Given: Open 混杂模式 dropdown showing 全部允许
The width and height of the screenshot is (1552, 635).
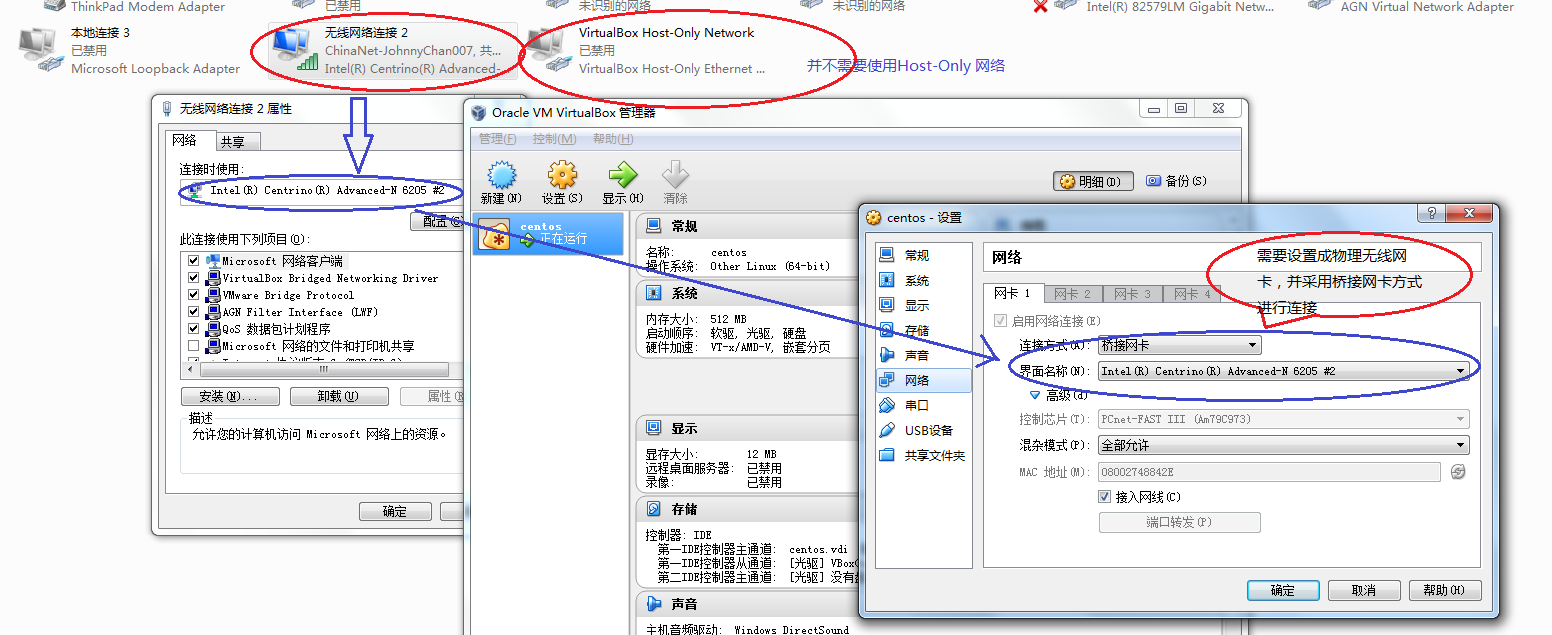Looking at the screenshot, I should coord(1284,445).
